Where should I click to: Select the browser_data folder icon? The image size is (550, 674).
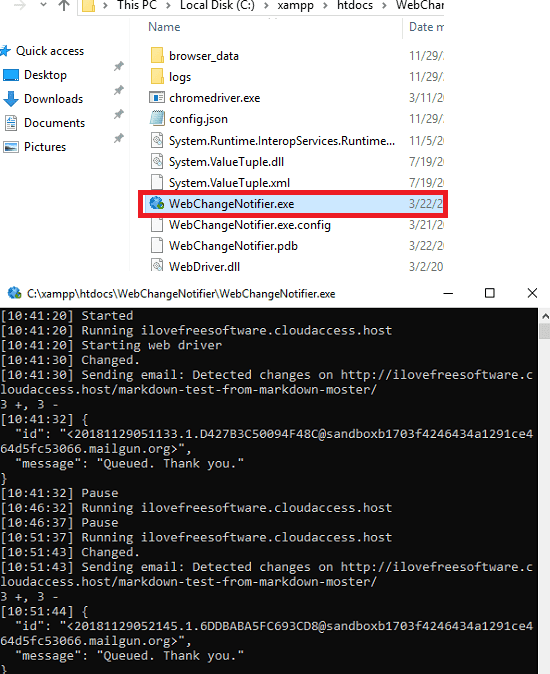pos(157,55)
